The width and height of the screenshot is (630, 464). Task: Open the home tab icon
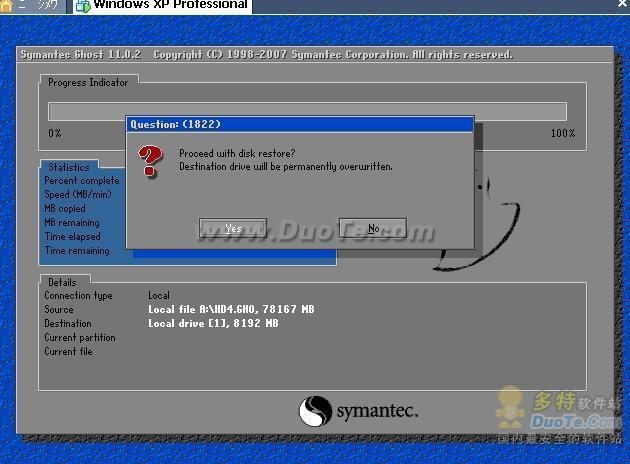6,6
